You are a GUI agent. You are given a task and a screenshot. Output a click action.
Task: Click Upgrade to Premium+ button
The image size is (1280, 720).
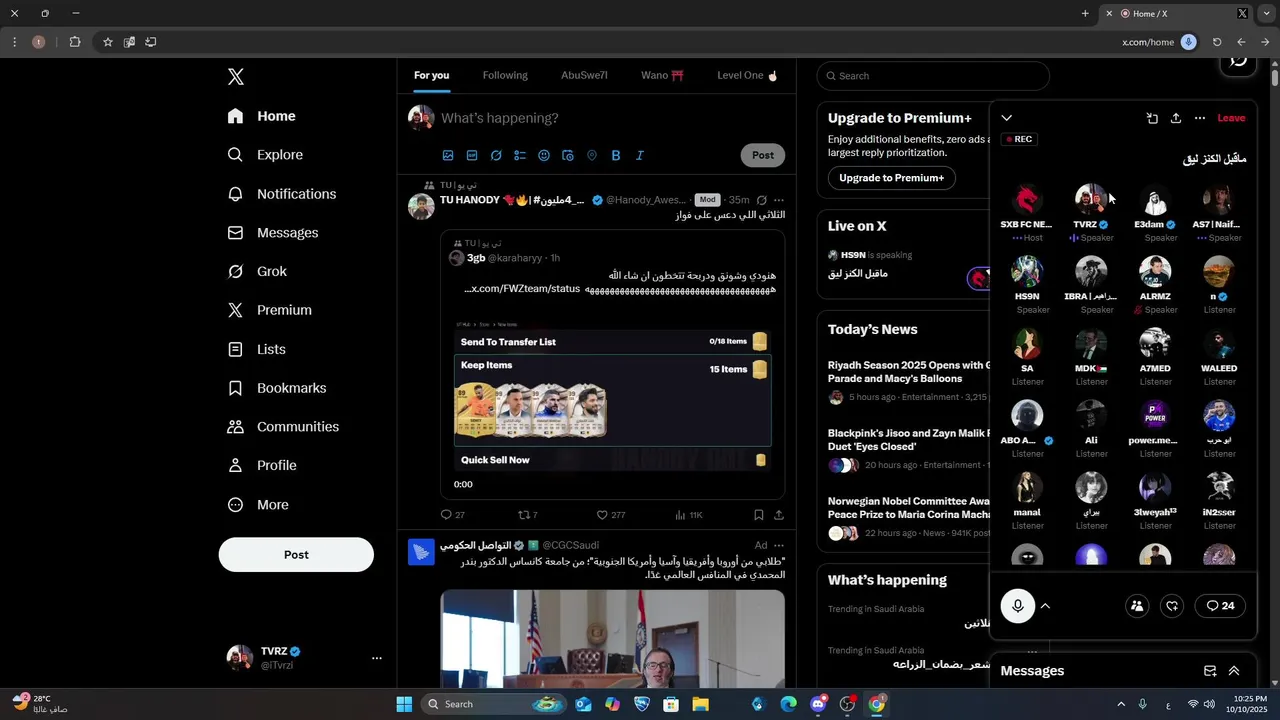point(891,178)
